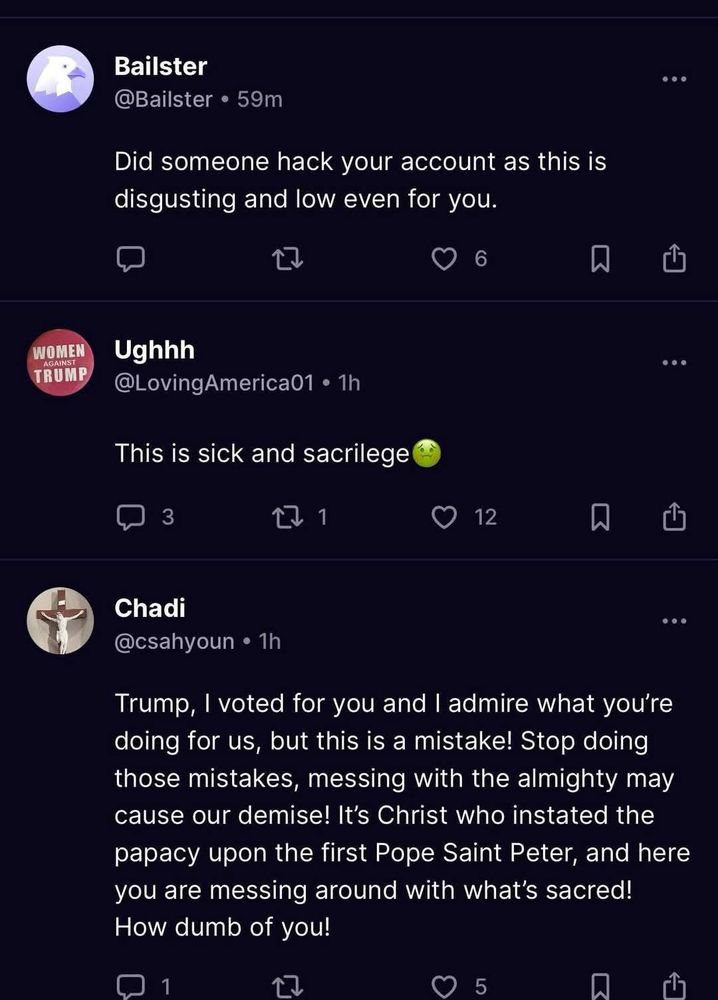Visit the @LovingAmerica01 profile handle
This screenshot has width=718, height=1000.
[214, 383]
